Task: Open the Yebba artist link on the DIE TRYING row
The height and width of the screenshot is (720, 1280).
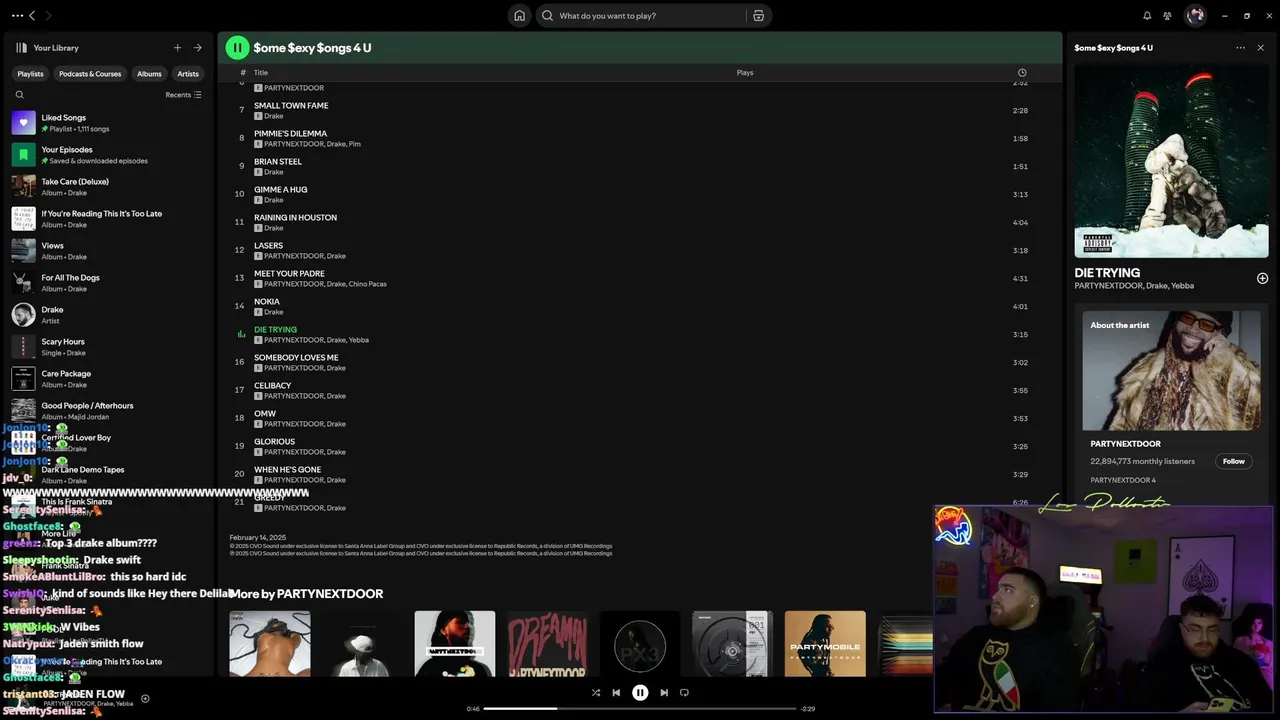Action: (x=359, y=340)
